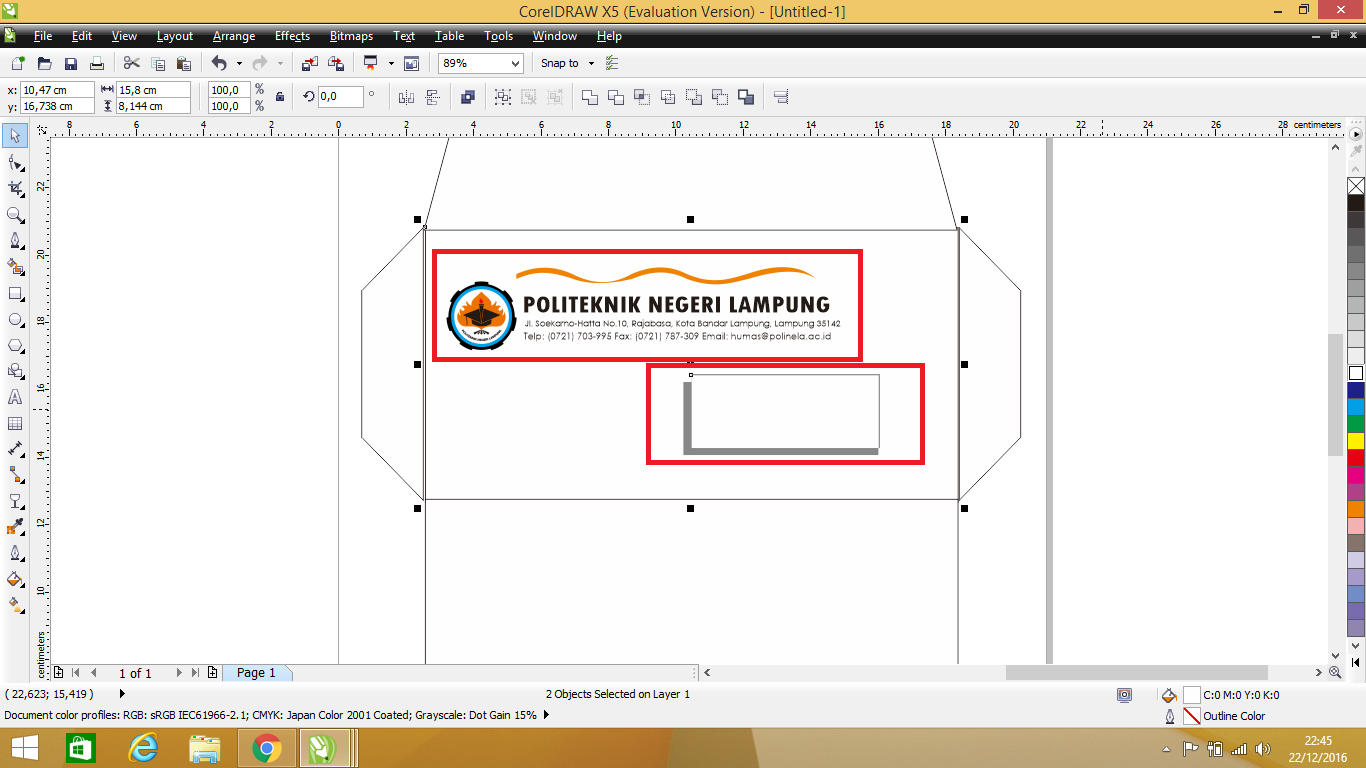Image resolution: width=1366 pixels, height=768 pixels.
Task: Click the object width field
Action: pyautogui.click(x=153, y=90)
